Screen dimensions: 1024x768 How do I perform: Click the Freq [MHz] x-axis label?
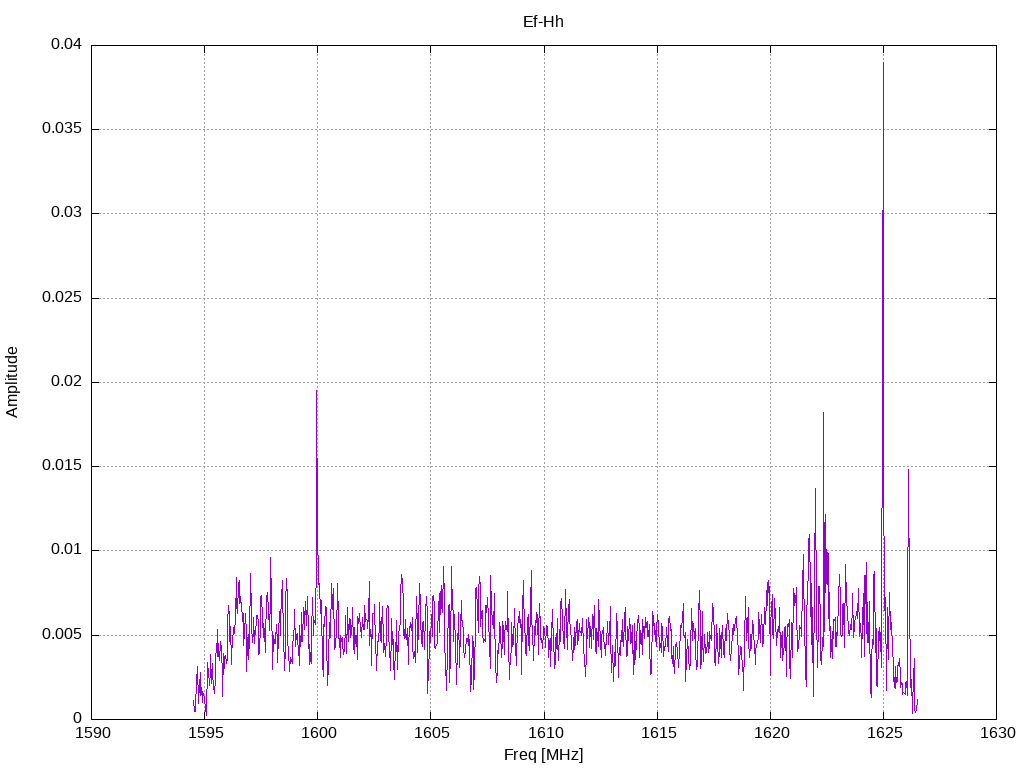click(543, 754)
